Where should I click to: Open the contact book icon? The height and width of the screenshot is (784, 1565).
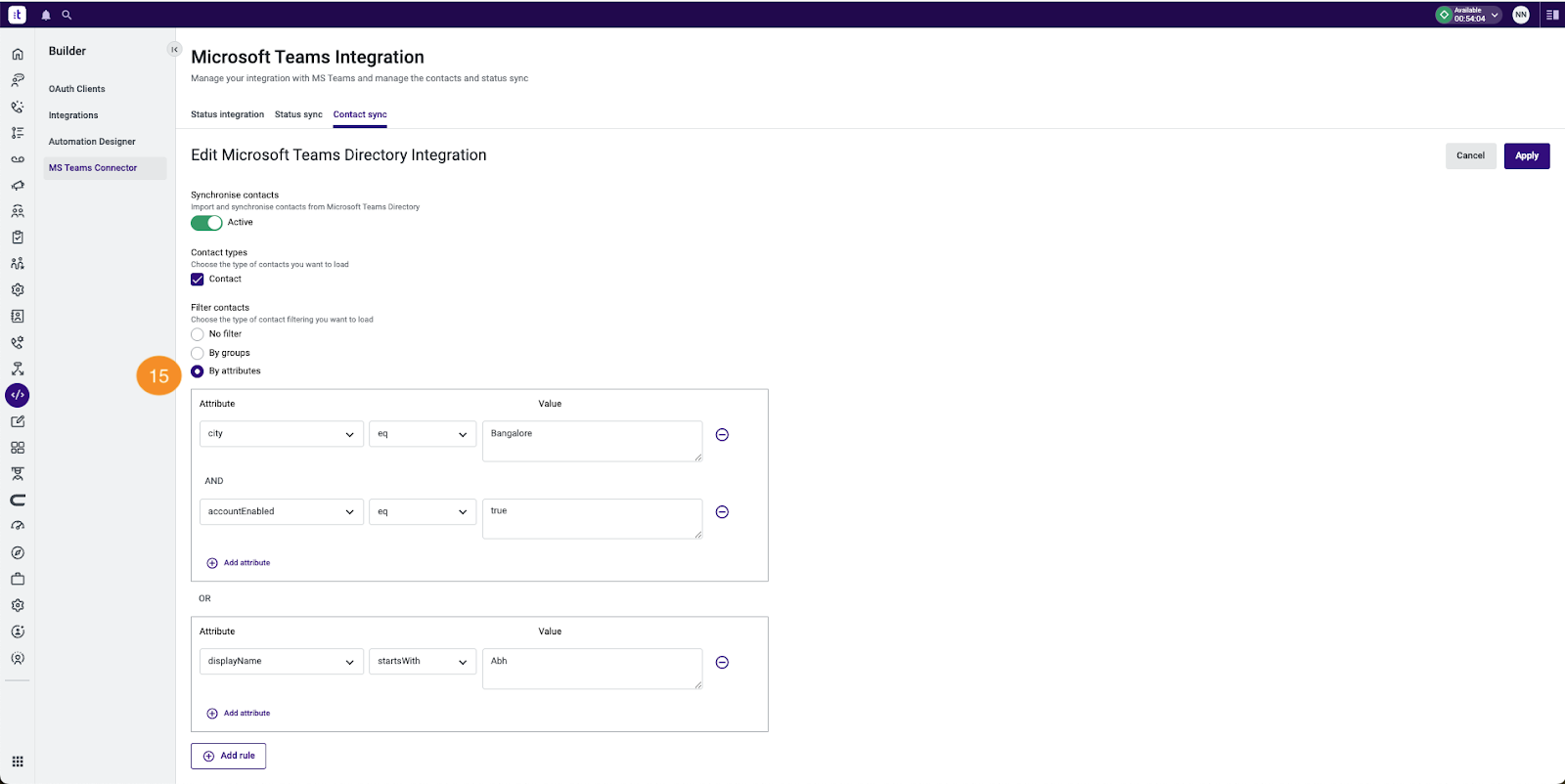tap(18, 317)
